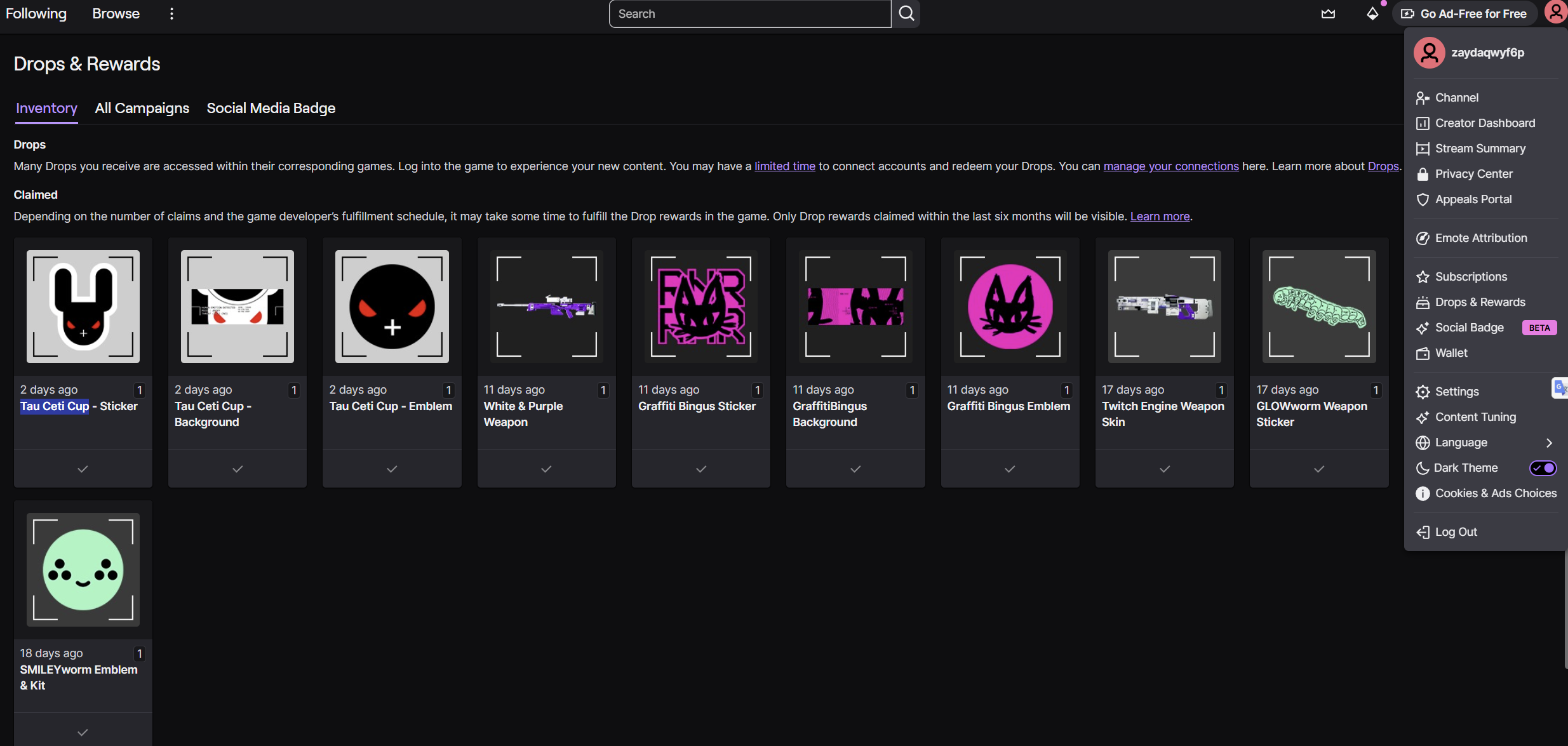Click checkmark under GLOWworm Weapon Sticker
The image size is (1568, 746).
[1319, 469]
